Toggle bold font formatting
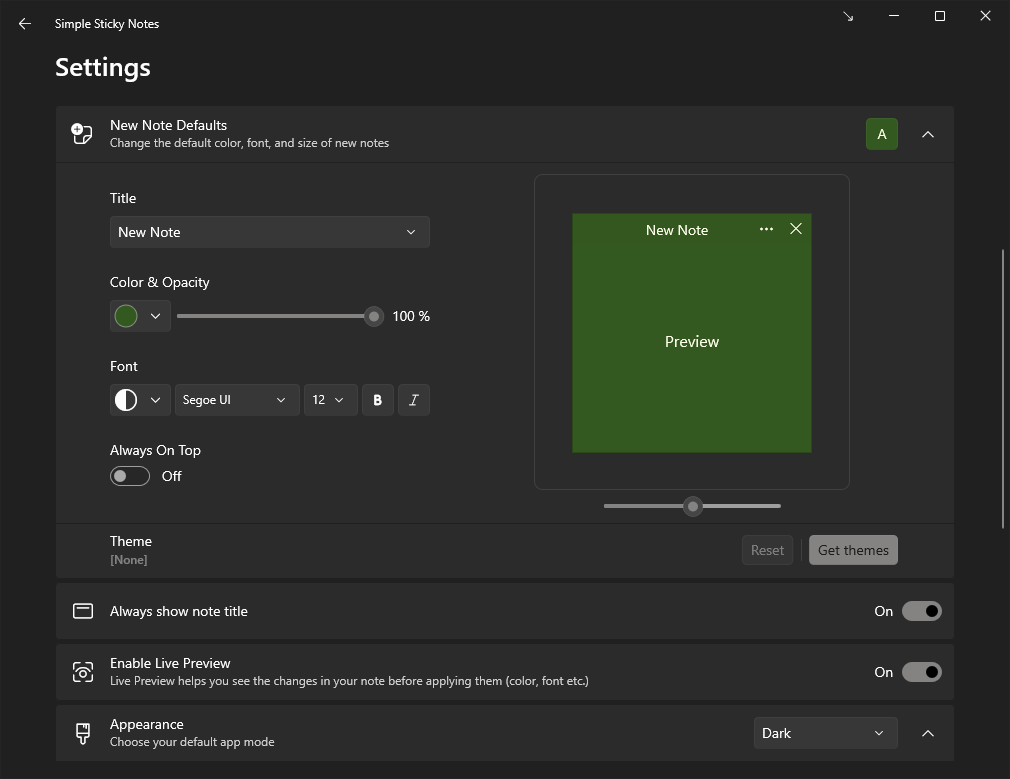This screenshot has width=1010, height=779. 377,399
